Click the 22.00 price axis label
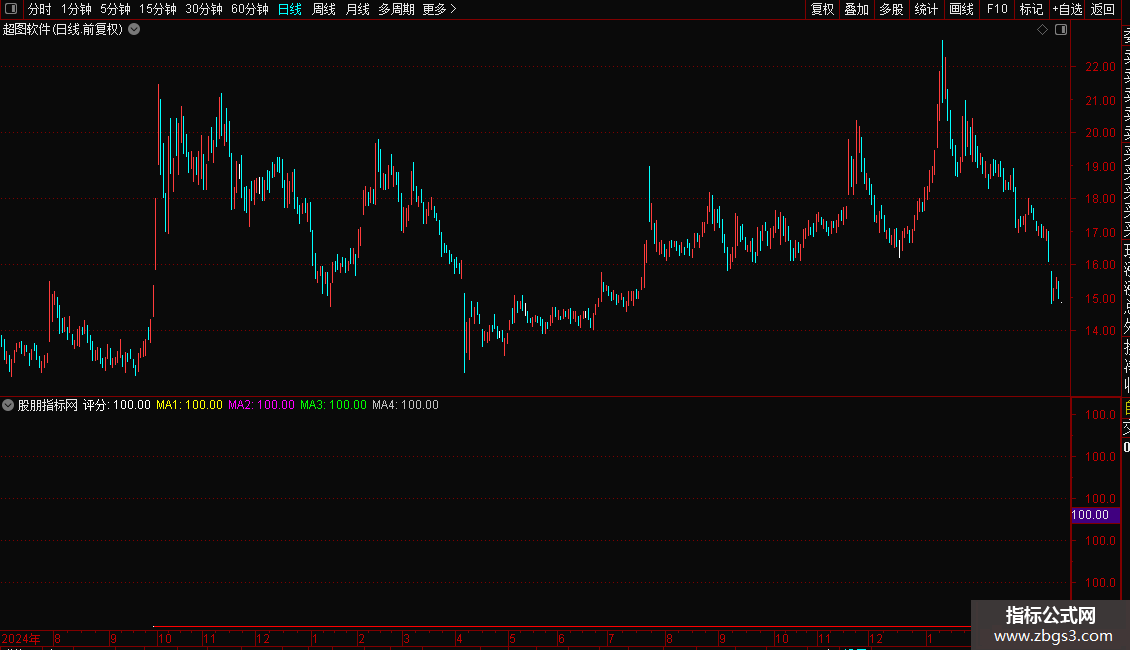1130x650 pixels. (x=1100, y=66)
